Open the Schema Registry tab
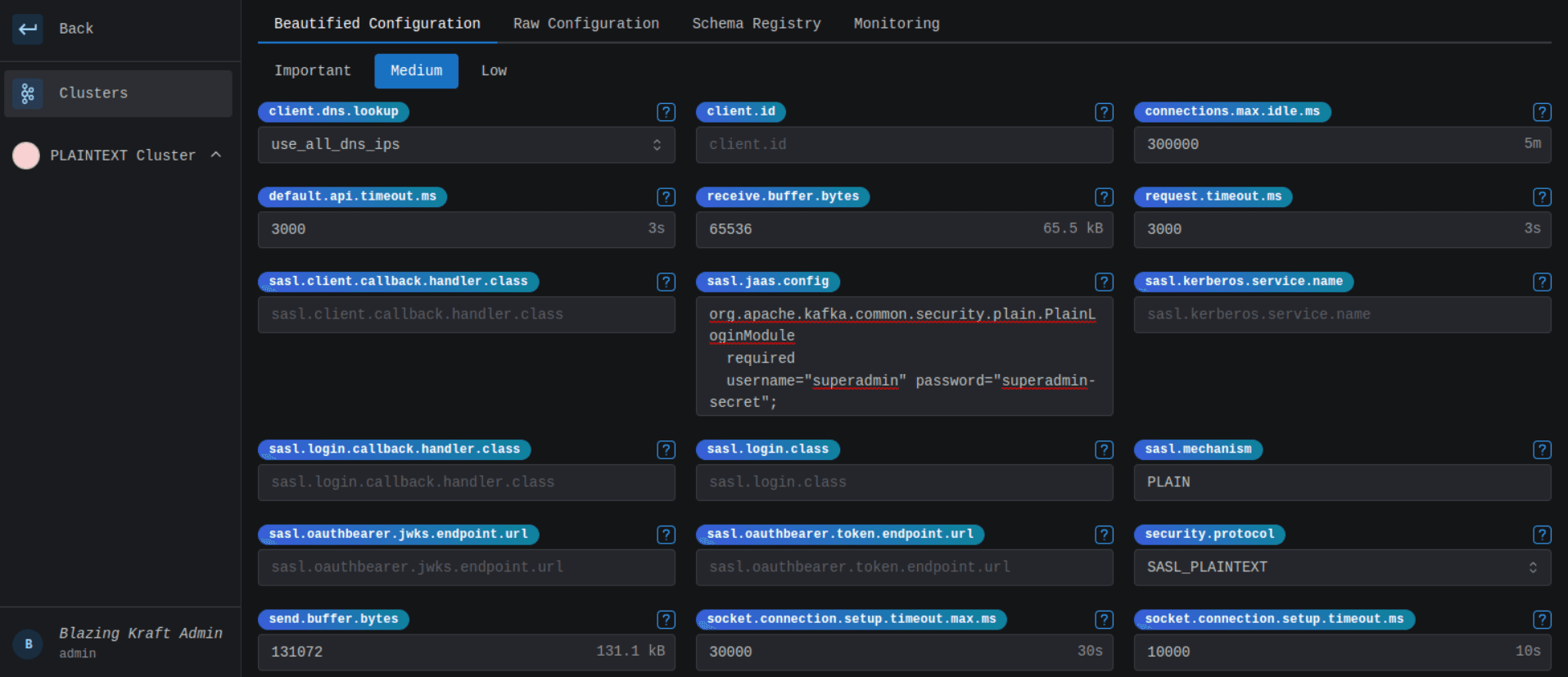Image resolution: width=1568 pixels, height=677 pixels. point(757,24)
